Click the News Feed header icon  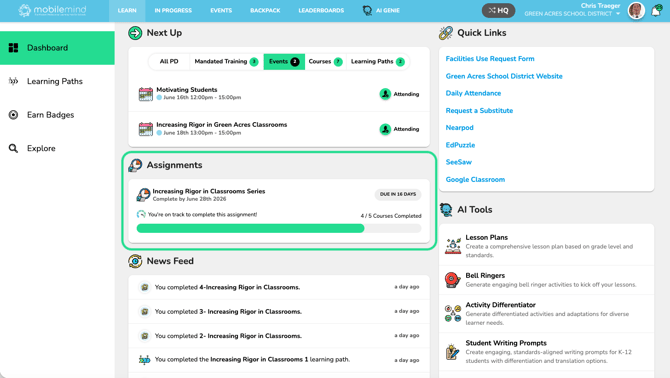point(135,261)
